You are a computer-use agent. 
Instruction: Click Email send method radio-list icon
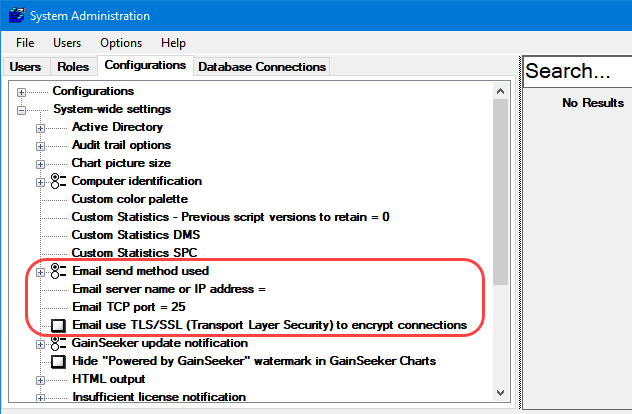pos(58,271)
